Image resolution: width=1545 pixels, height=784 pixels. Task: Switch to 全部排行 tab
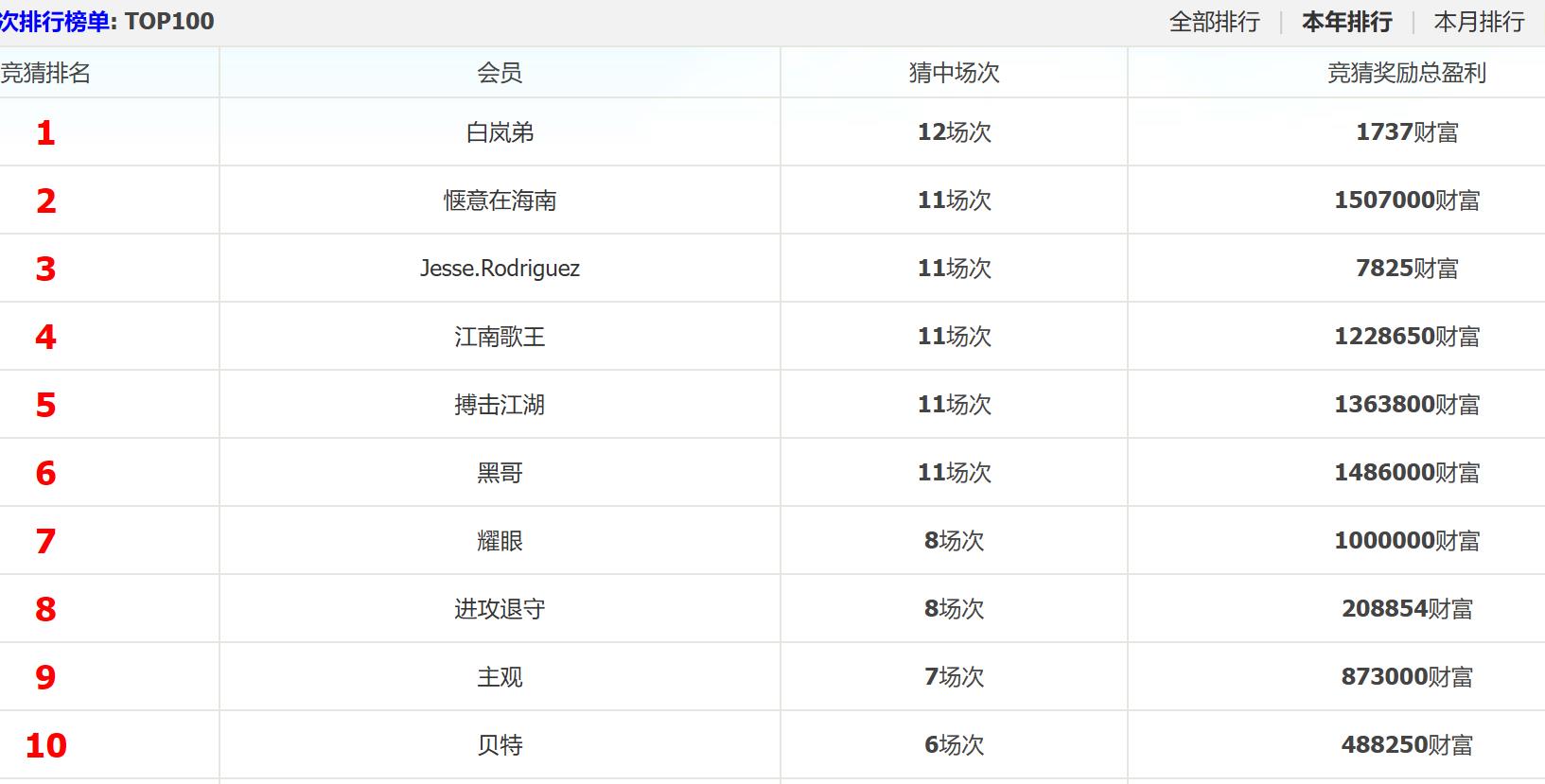click(1214, 22)
